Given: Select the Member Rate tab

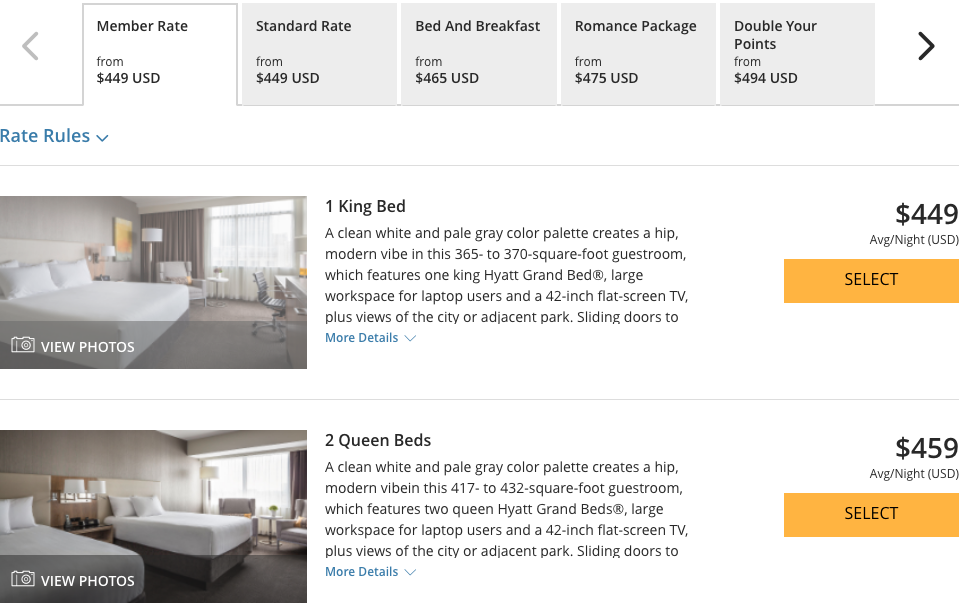Looking at the screenshot, I should (x=160, y=54).
